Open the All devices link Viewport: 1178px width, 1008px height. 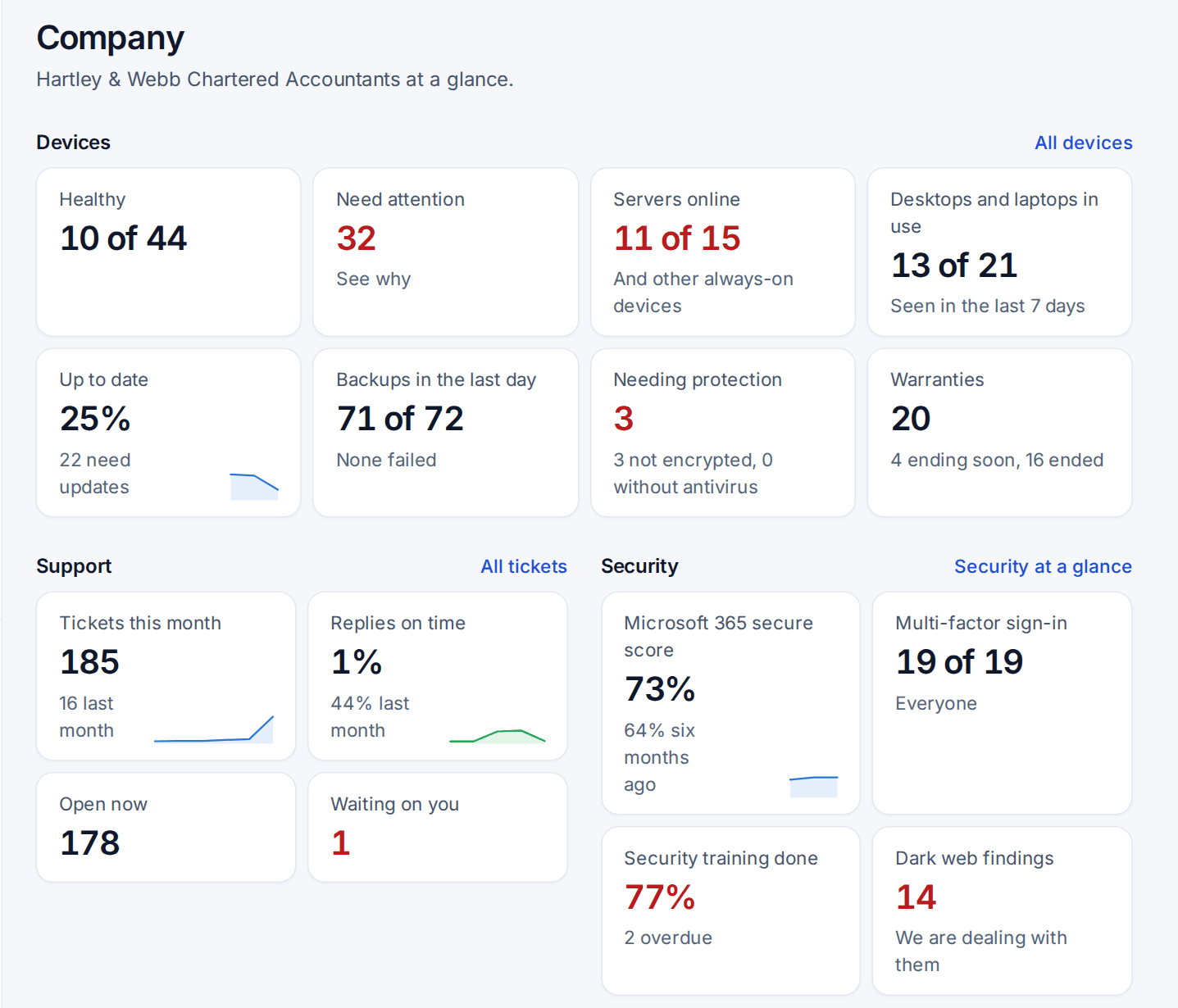[x=1083, y=143]
